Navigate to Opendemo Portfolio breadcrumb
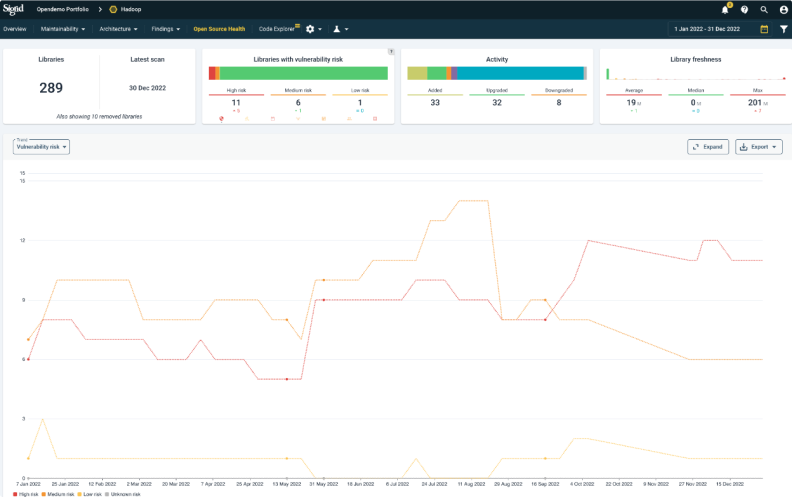This screenshot has width=792, height=497. 63,9
